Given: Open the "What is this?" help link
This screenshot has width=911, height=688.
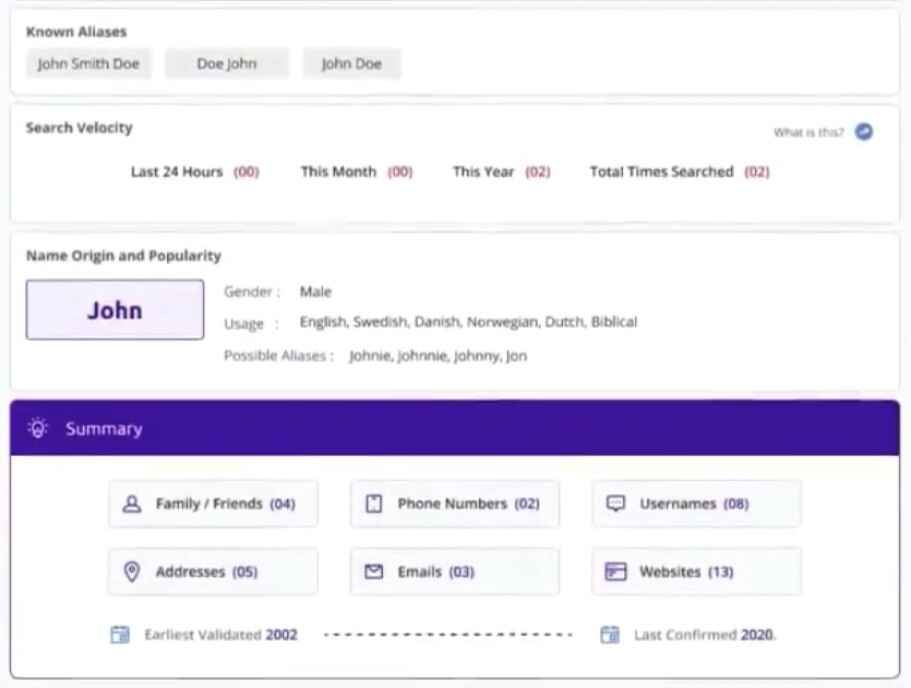Looking at the screenshot, I should (808, 132).
